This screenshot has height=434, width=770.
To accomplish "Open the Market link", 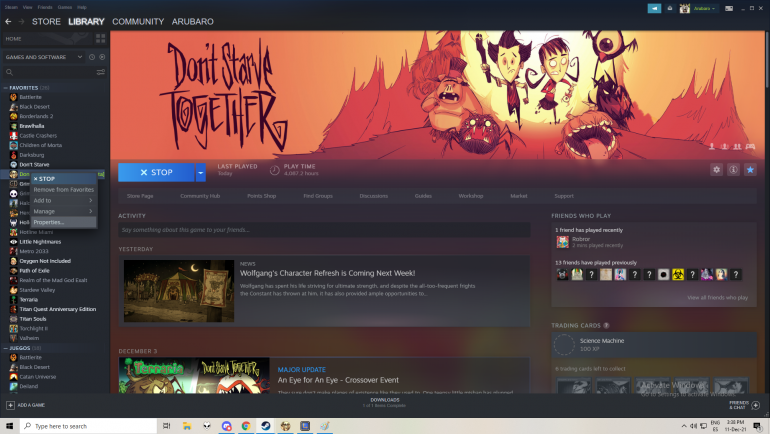I will click(519, 196).
